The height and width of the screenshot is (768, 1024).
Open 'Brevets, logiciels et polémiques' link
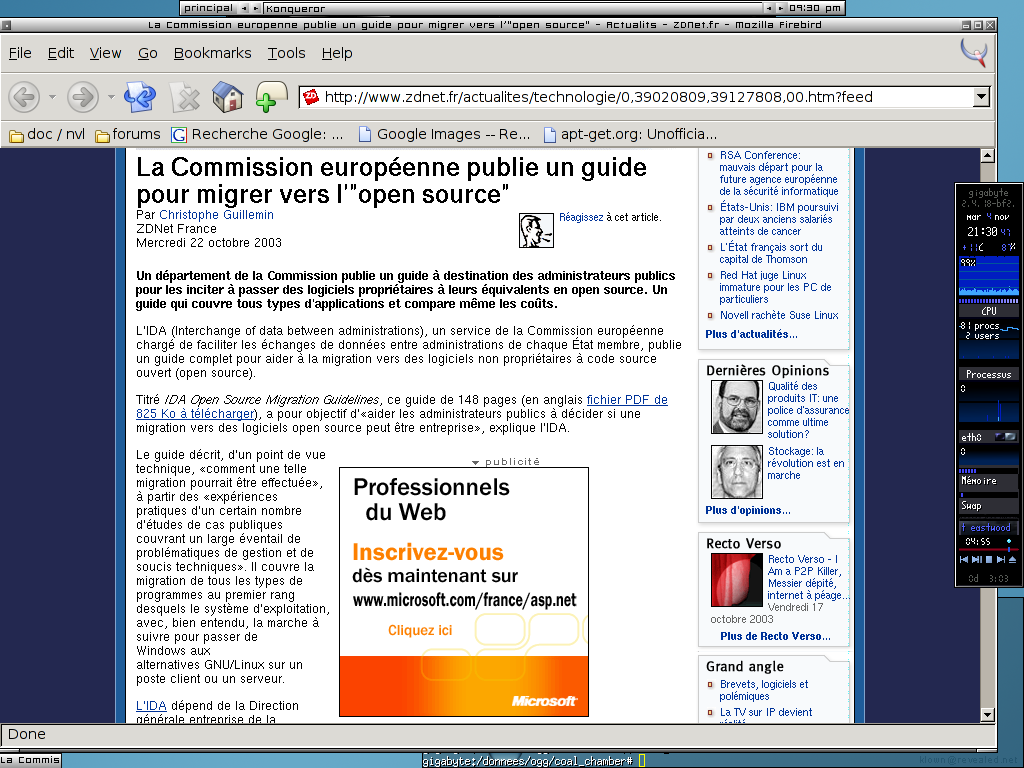click(x=763, y=690)
